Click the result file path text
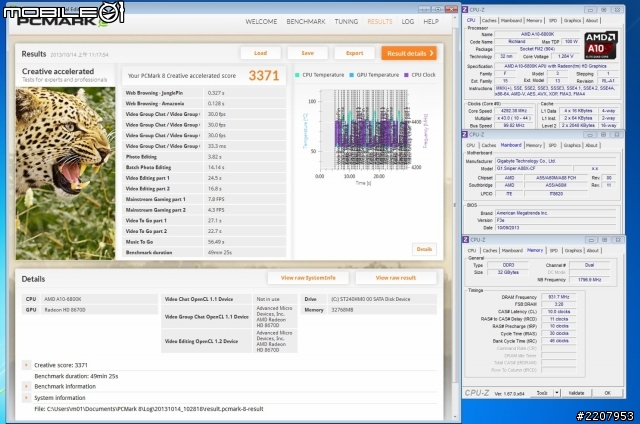 (149, 408)
